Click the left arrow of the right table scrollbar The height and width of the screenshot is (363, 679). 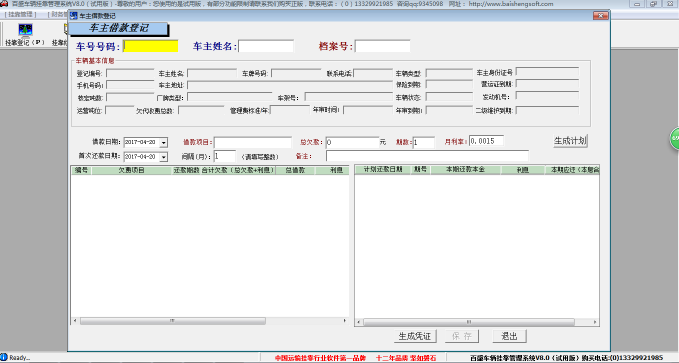coord(359,322)
